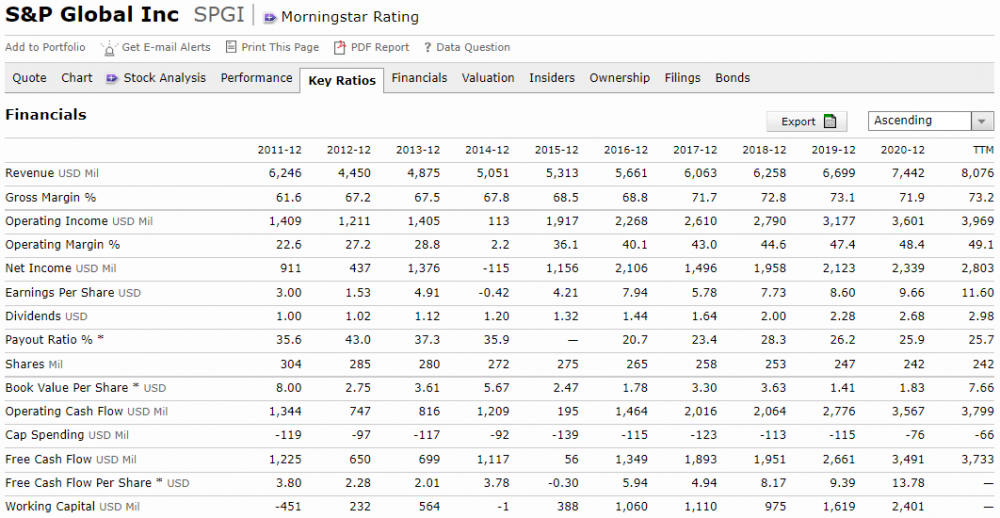Viewport: 1000px width, 518px height.
Task: Click the Net Income row label
Action: (x=61, y=269)
